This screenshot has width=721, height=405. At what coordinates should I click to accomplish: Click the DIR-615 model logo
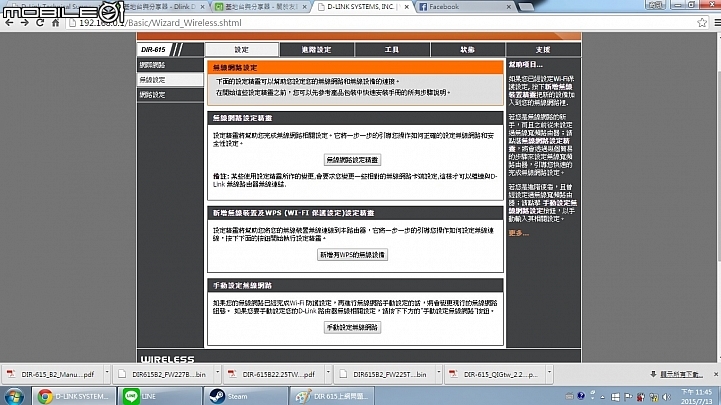click(x=154, y=50)
